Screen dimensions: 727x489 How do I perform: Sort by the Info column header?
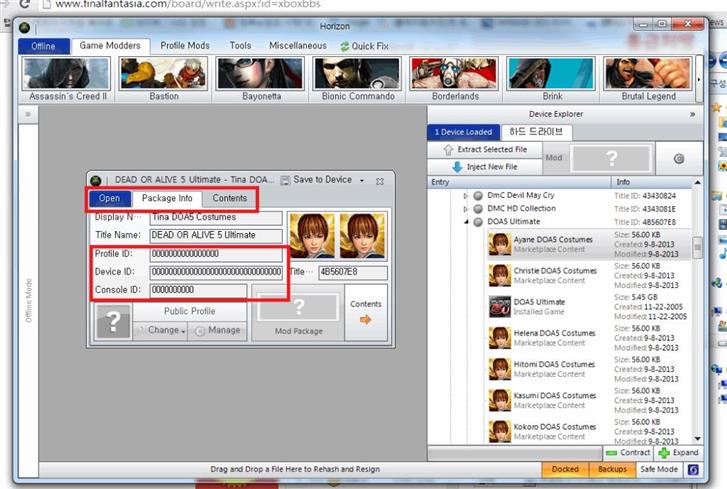point(651,182)
